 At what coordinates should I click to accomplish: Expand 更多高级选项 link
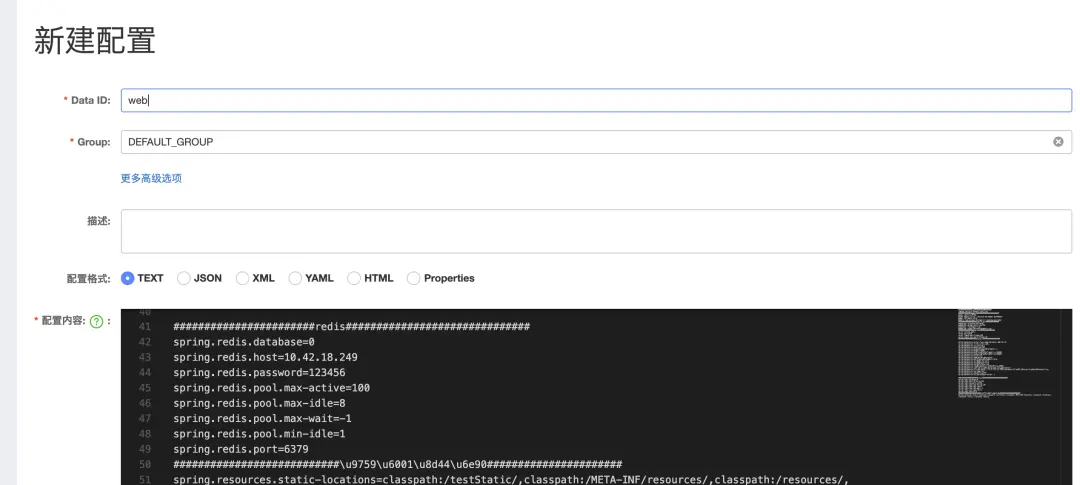tap(152, 178)
